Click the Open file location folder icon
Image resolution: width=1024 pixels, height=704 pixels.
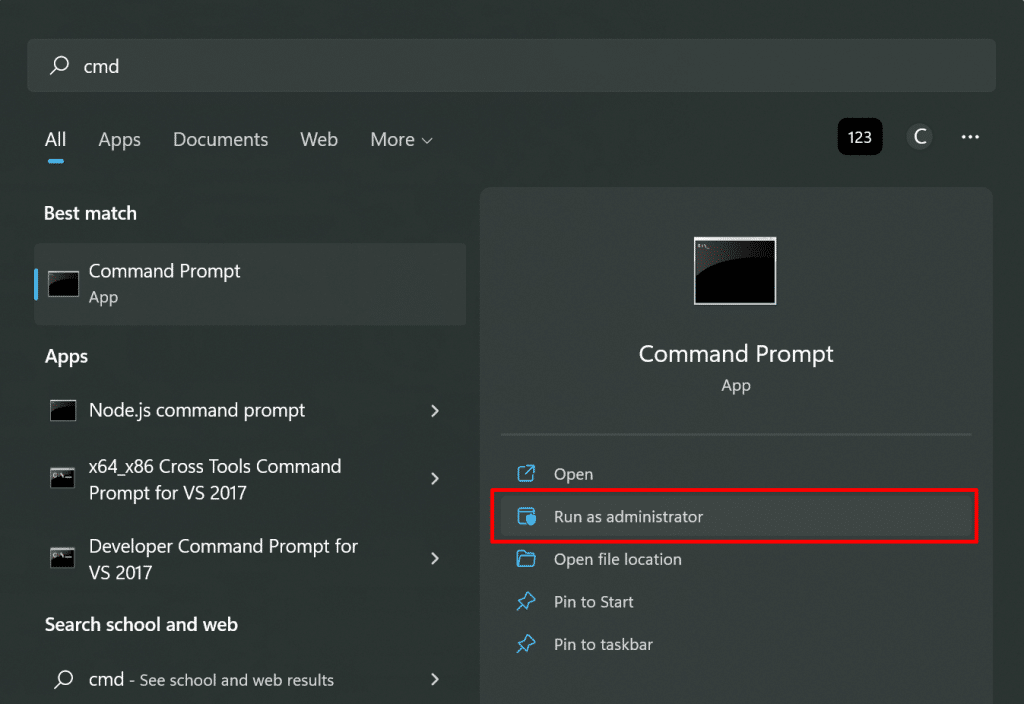526,559
